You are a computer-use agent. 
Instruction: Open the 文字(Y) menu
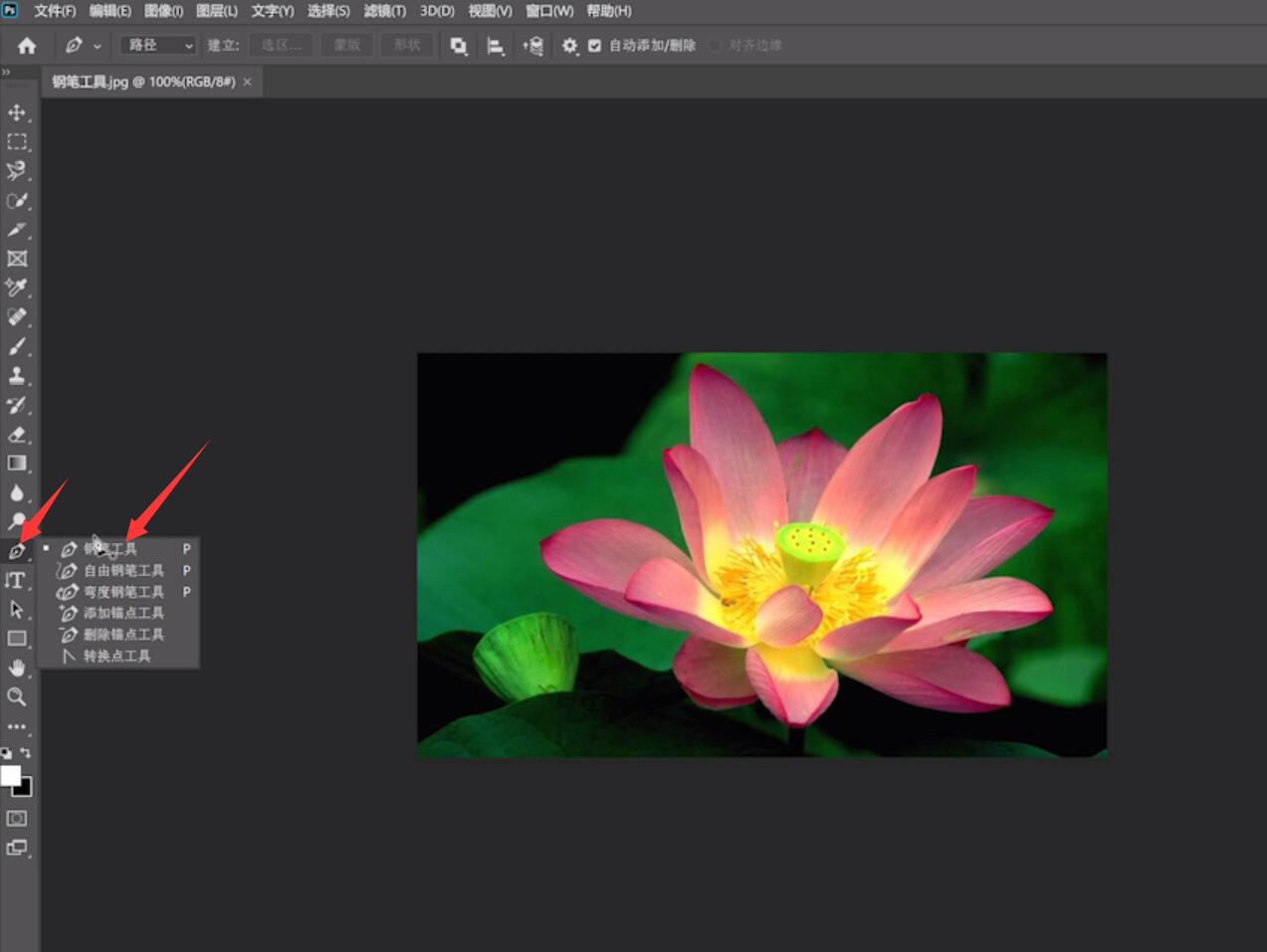[x=273, y=11]
